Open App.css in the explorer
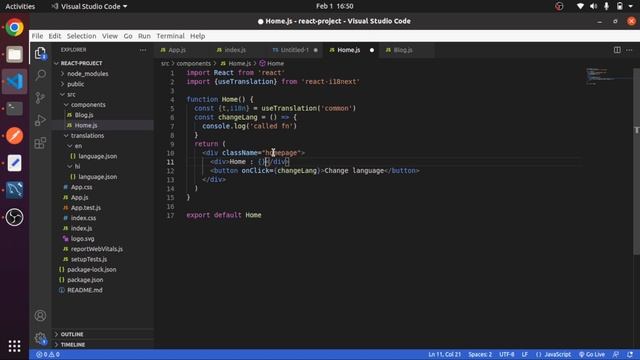This screenshot has height=360, width=640. coord(81,187)
